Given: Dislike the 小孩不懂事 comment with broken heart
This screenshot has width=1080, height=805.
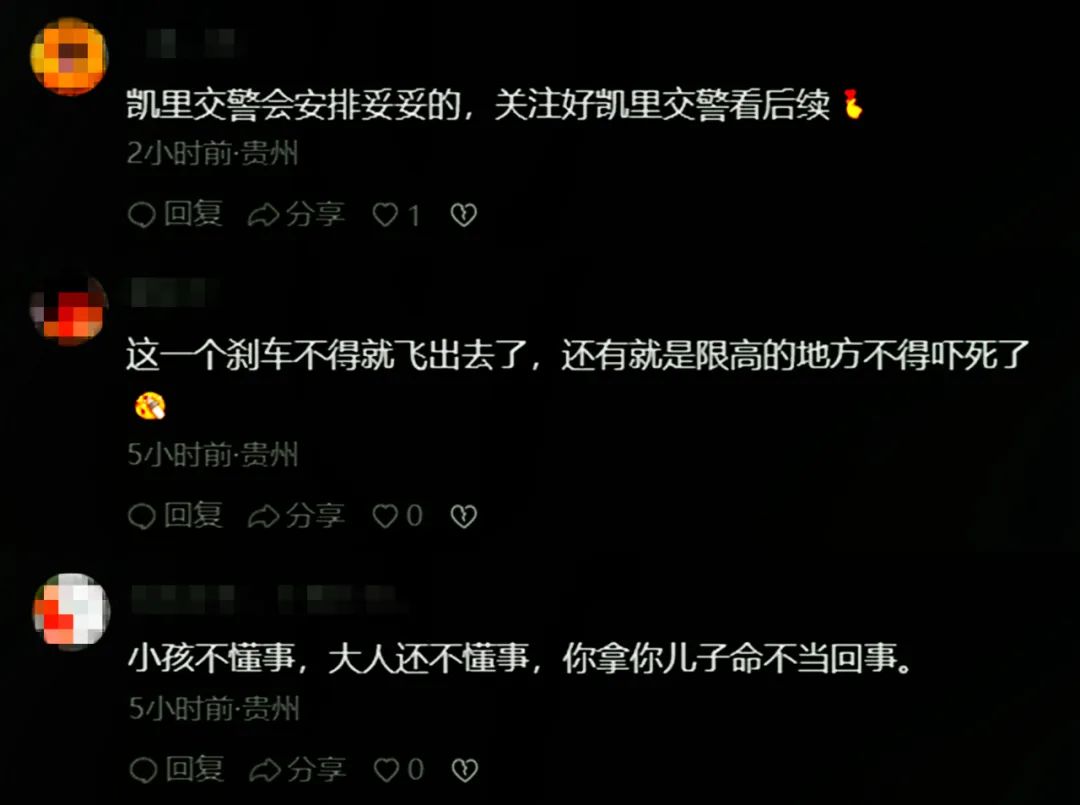Looking at the screenshot, I should coord(464,771).
